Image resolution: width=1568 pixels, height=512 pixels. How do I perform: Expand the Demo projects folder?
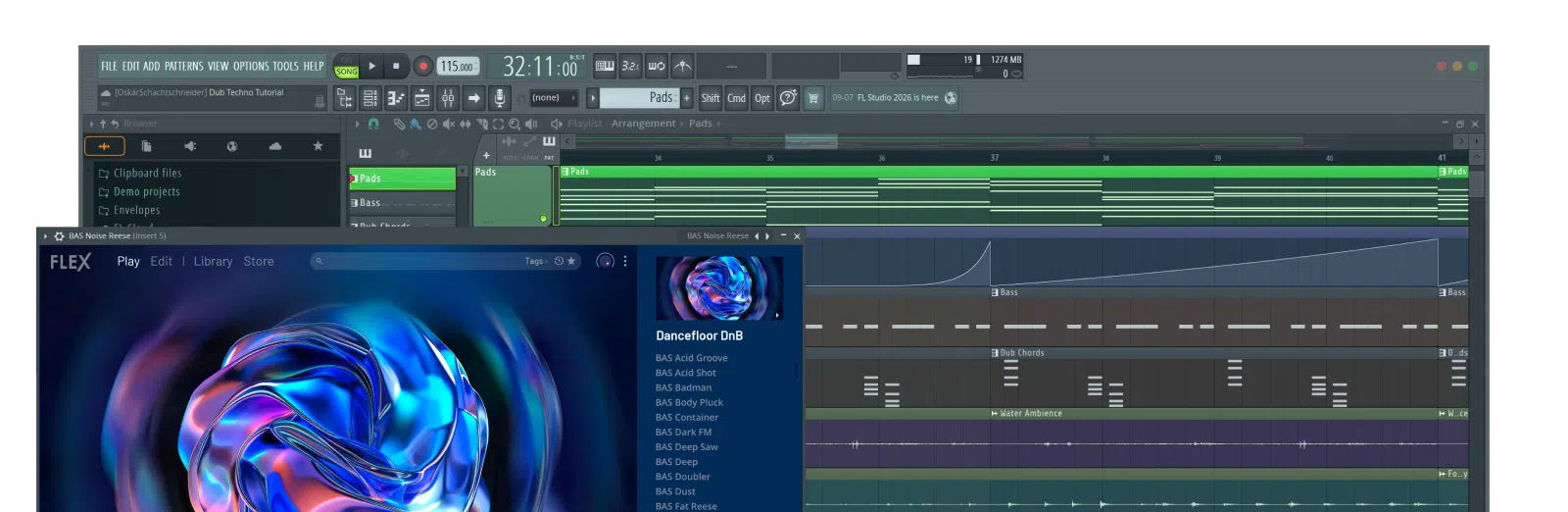point(139,192)
